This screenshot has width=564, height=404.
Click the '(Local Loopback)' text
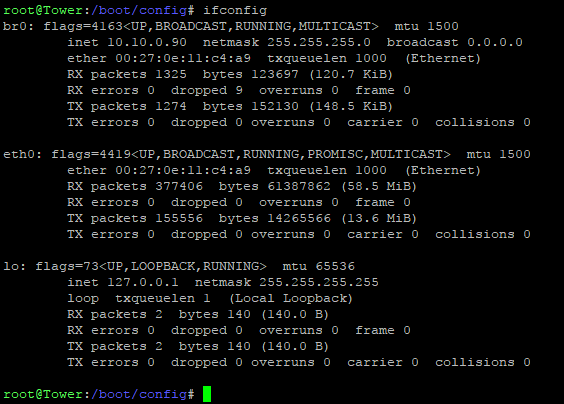pos(291,299)
